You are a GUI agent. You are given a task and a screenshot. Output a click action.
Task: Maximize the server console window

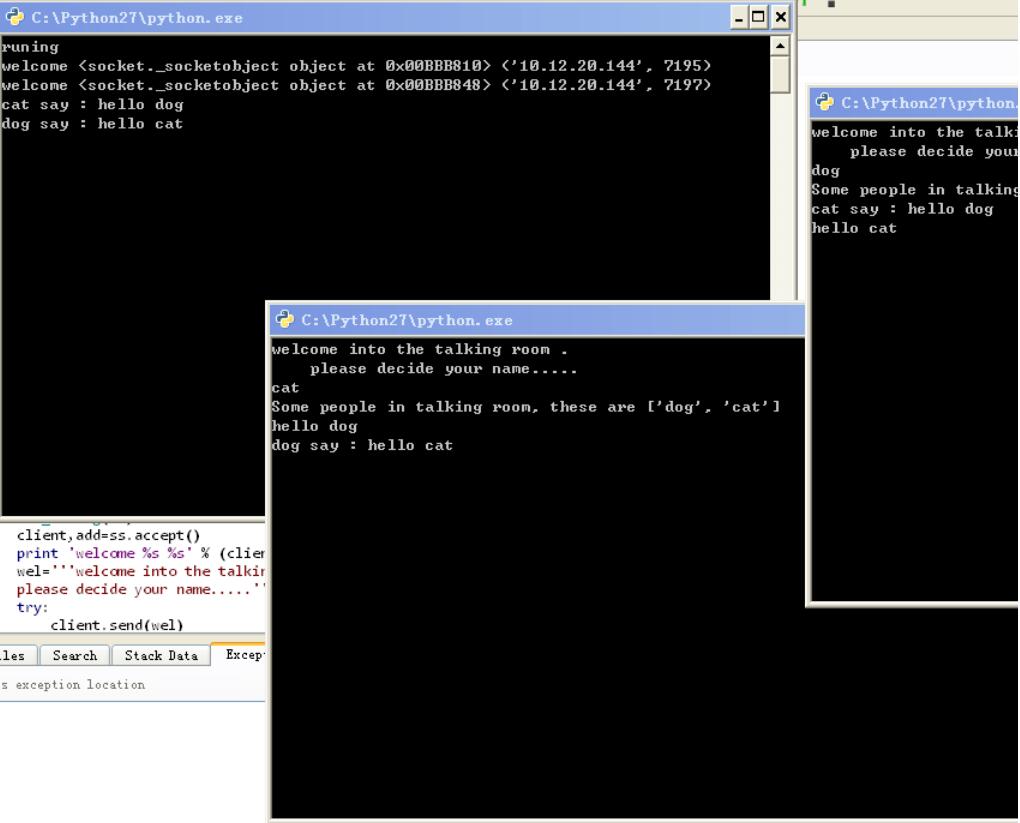pyautogui.click(x=758, y=18)
